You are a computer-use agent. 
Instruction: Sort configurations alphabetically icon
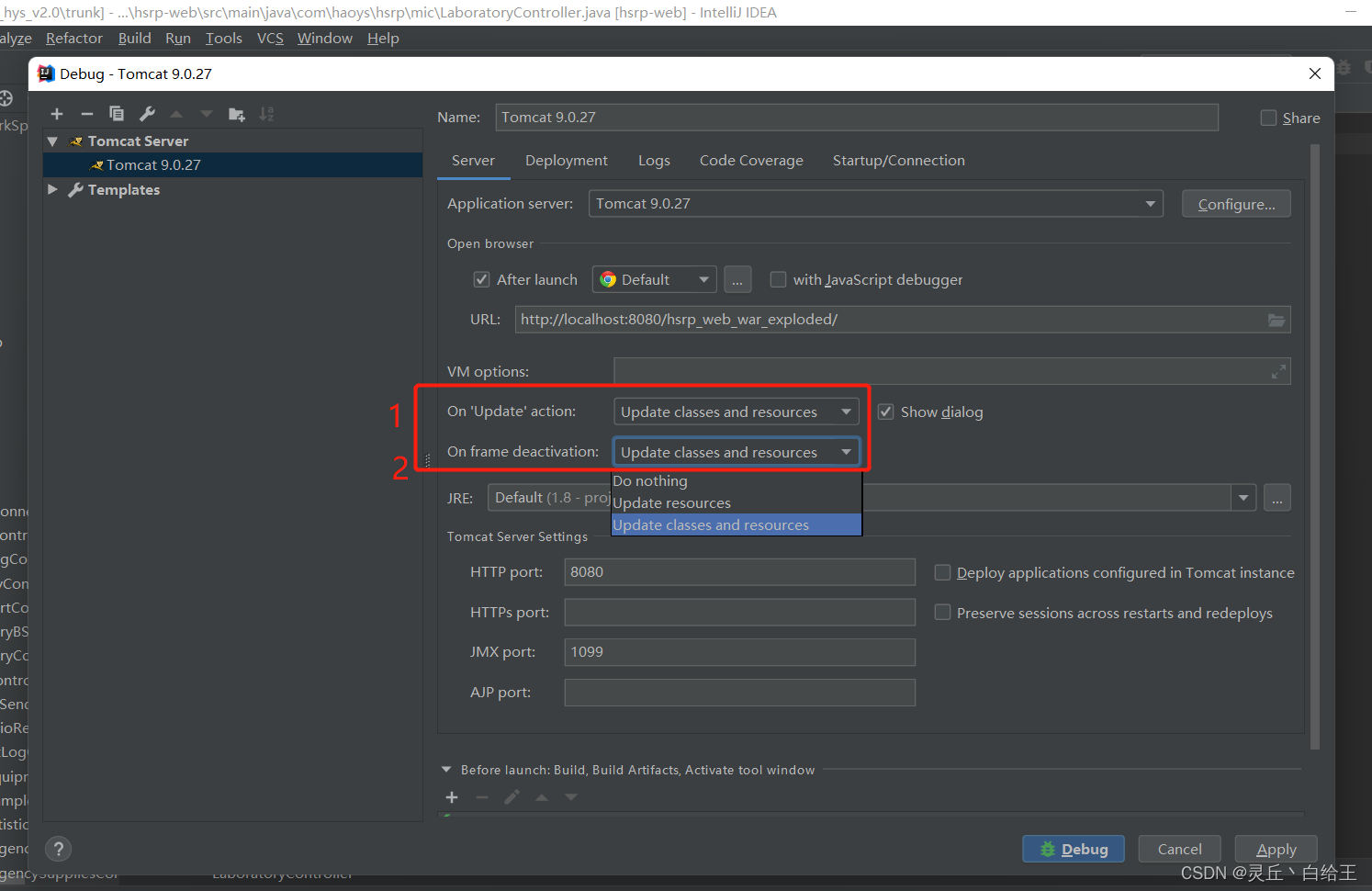[x=266, y=114]
